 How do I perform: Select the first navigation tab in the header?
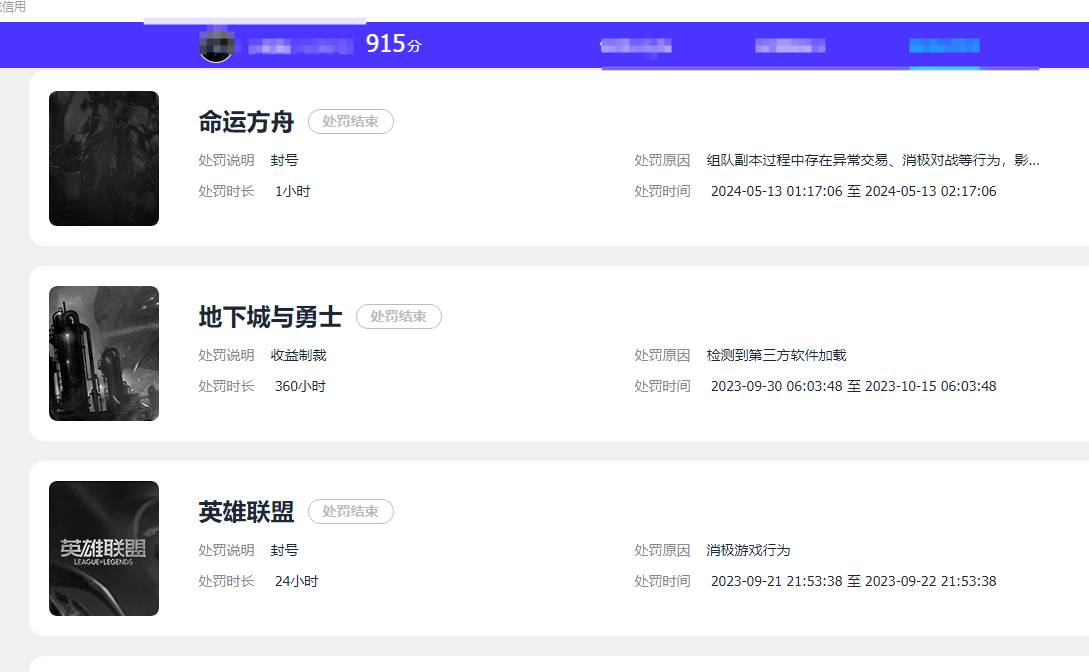(636, 45)
